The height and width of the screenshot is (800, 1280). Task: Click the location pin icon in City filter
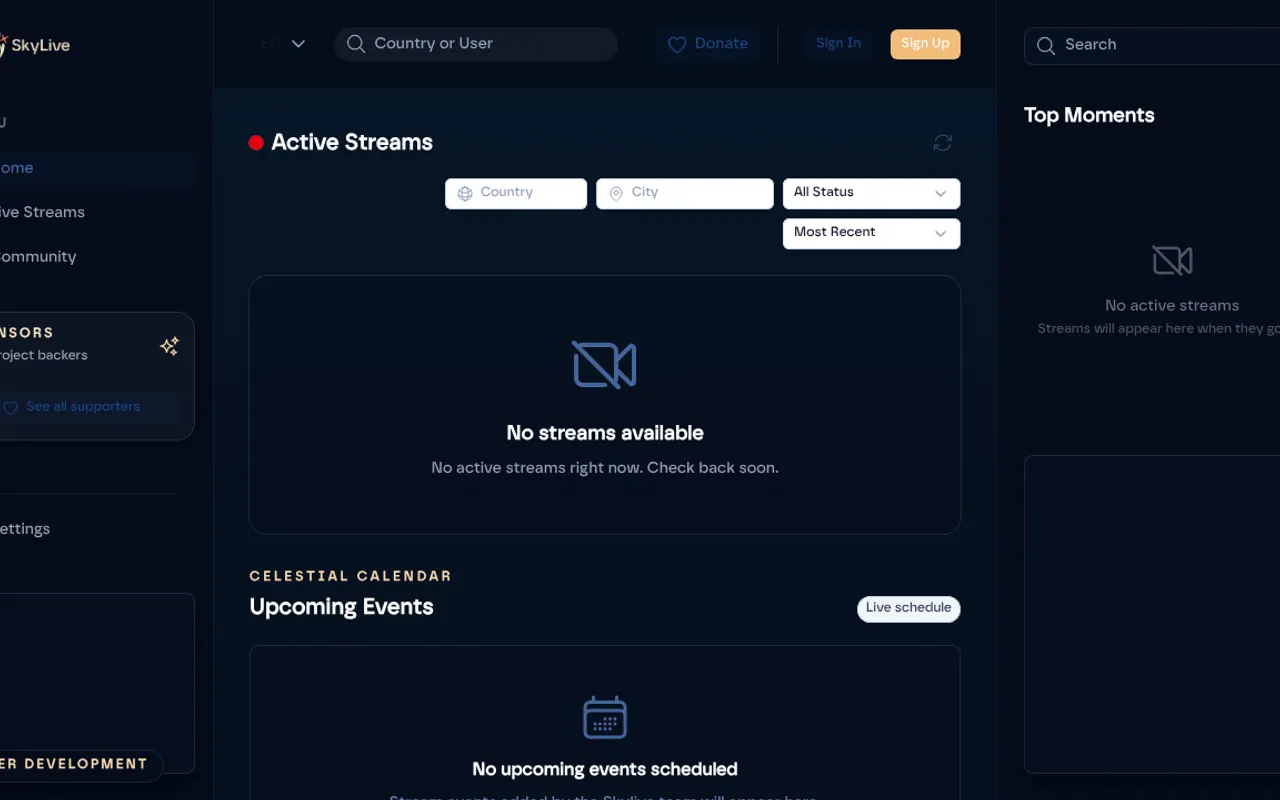[x=616, y=194]
